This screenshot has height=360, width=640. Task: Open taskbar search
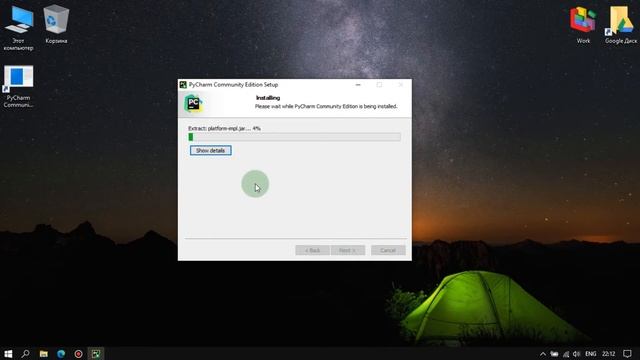[x=25, y=354]
